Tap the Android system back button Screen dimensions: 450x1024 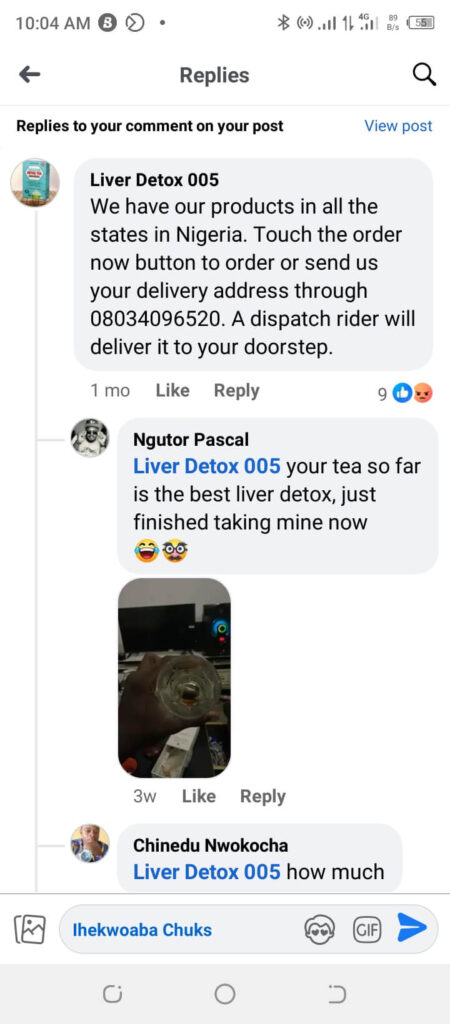click(337, 995)
